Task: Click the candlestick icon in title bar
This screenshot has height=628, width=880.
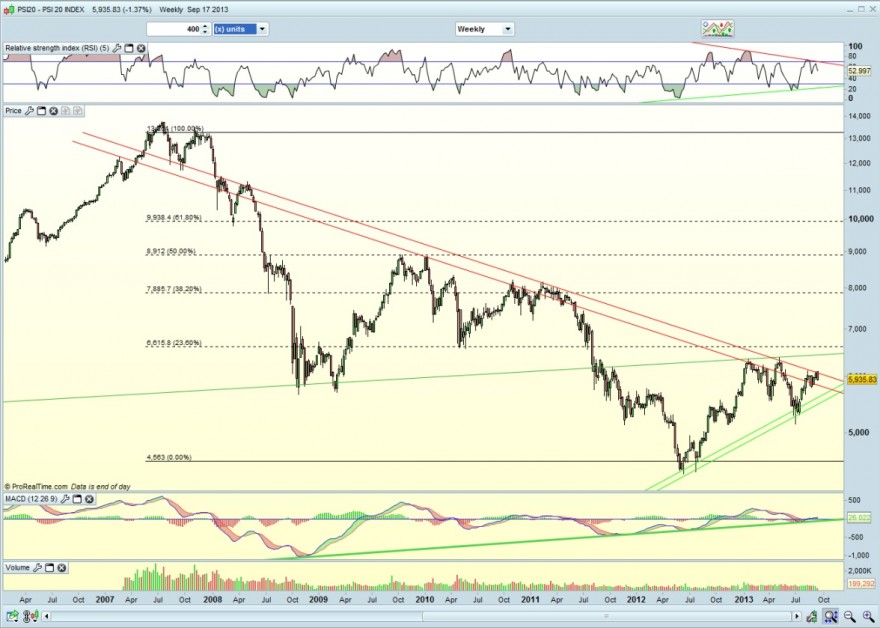Action: 9,10
